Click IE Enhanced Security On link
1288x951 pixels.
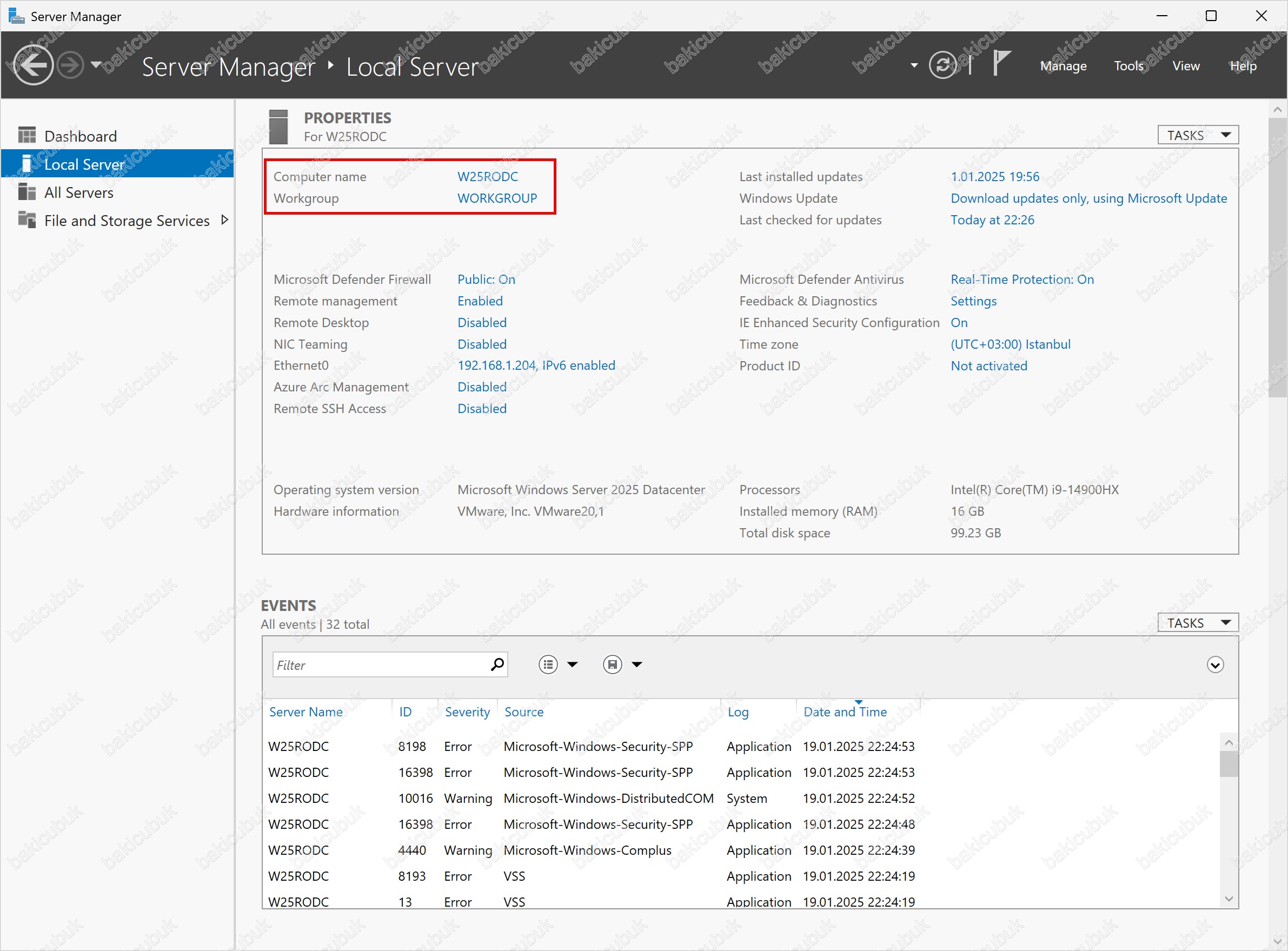tap(959, 322)
